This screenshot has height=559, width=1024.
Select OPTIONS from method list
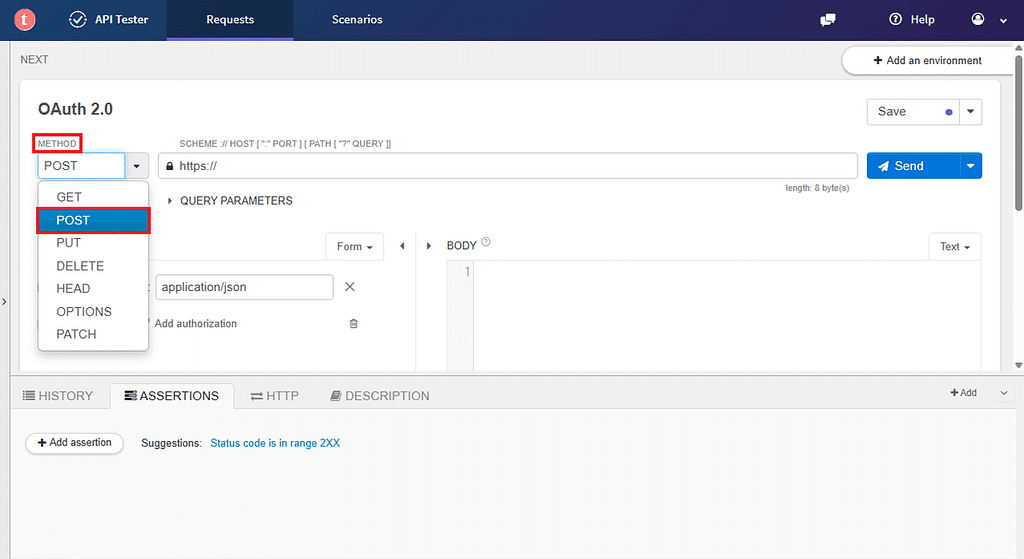point(93,311)
